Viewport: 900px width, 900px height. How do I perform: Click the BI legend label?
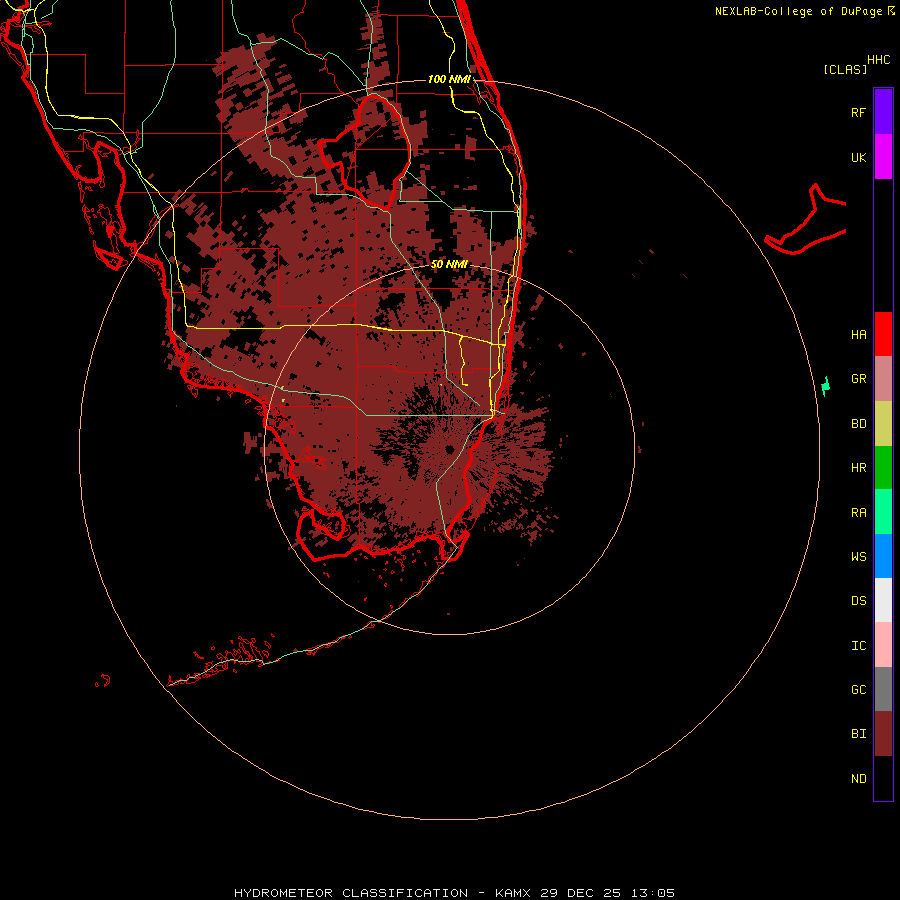coord(858,734)
